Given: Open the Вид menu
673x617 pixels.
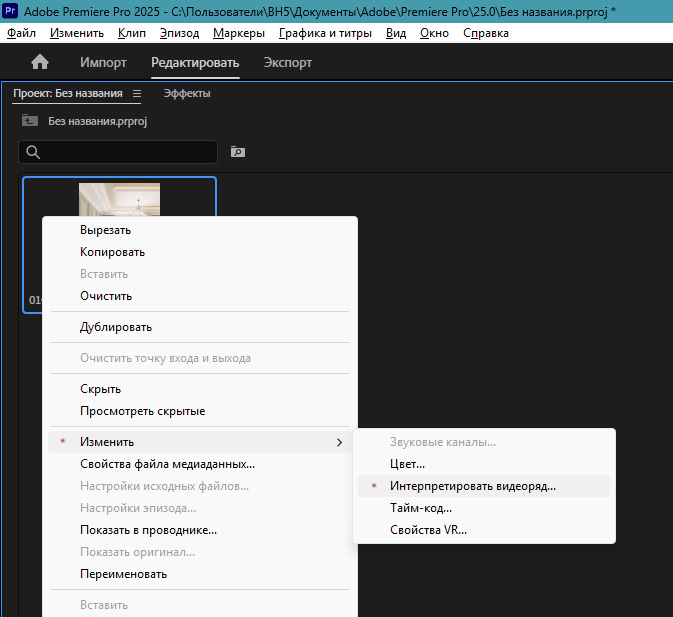Looking at the screenshot, I should (396, 33).
